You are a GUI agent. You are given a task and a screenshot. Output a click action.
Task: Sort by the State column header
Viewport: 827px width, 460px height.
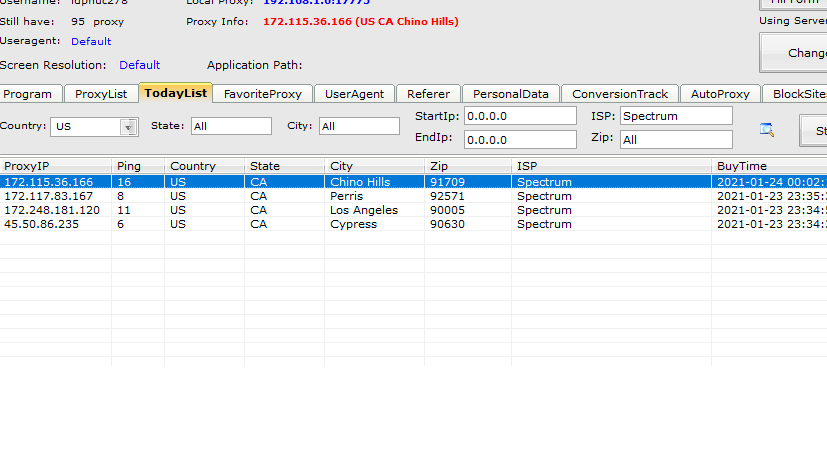(x=284, y=166)
